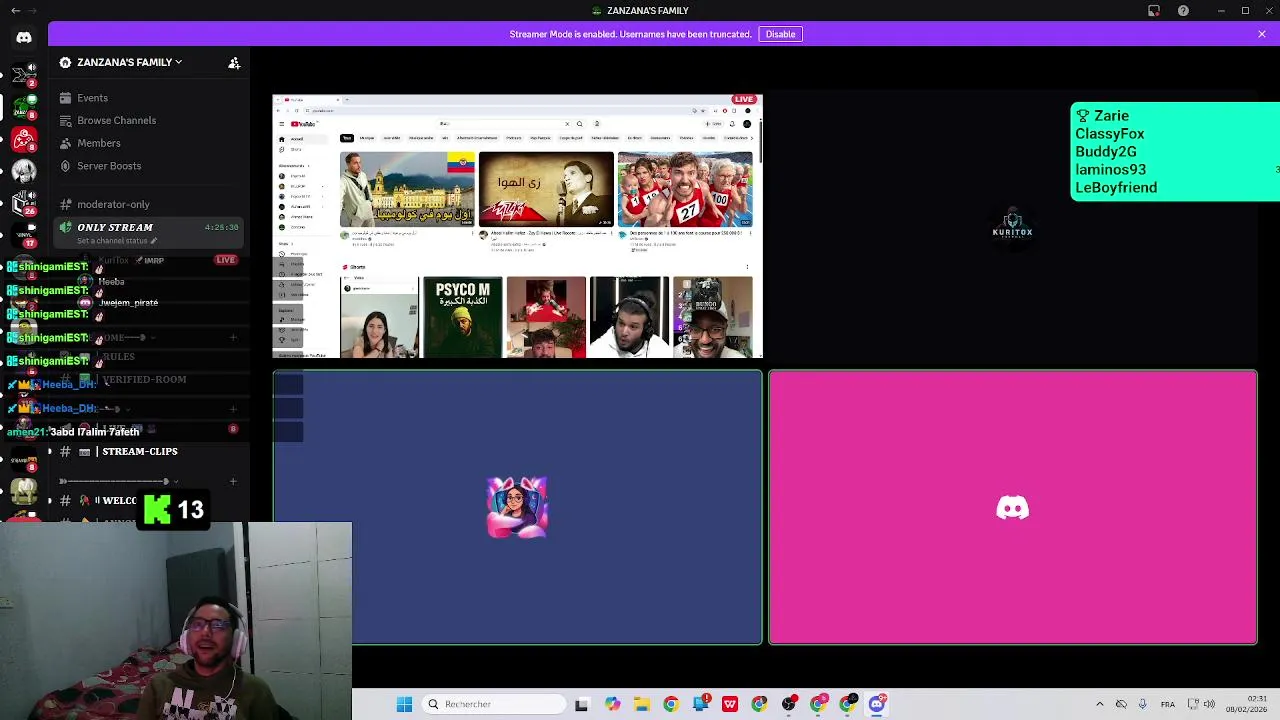Switch to Discord on the taskbar

coord(877,704)
